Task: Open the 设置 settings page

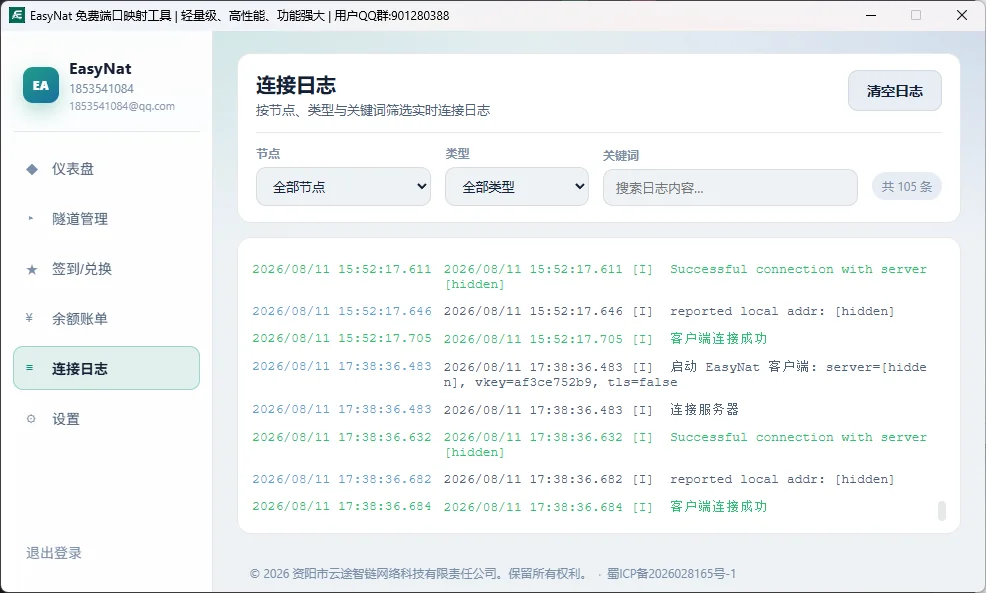Action: [106, 419]
